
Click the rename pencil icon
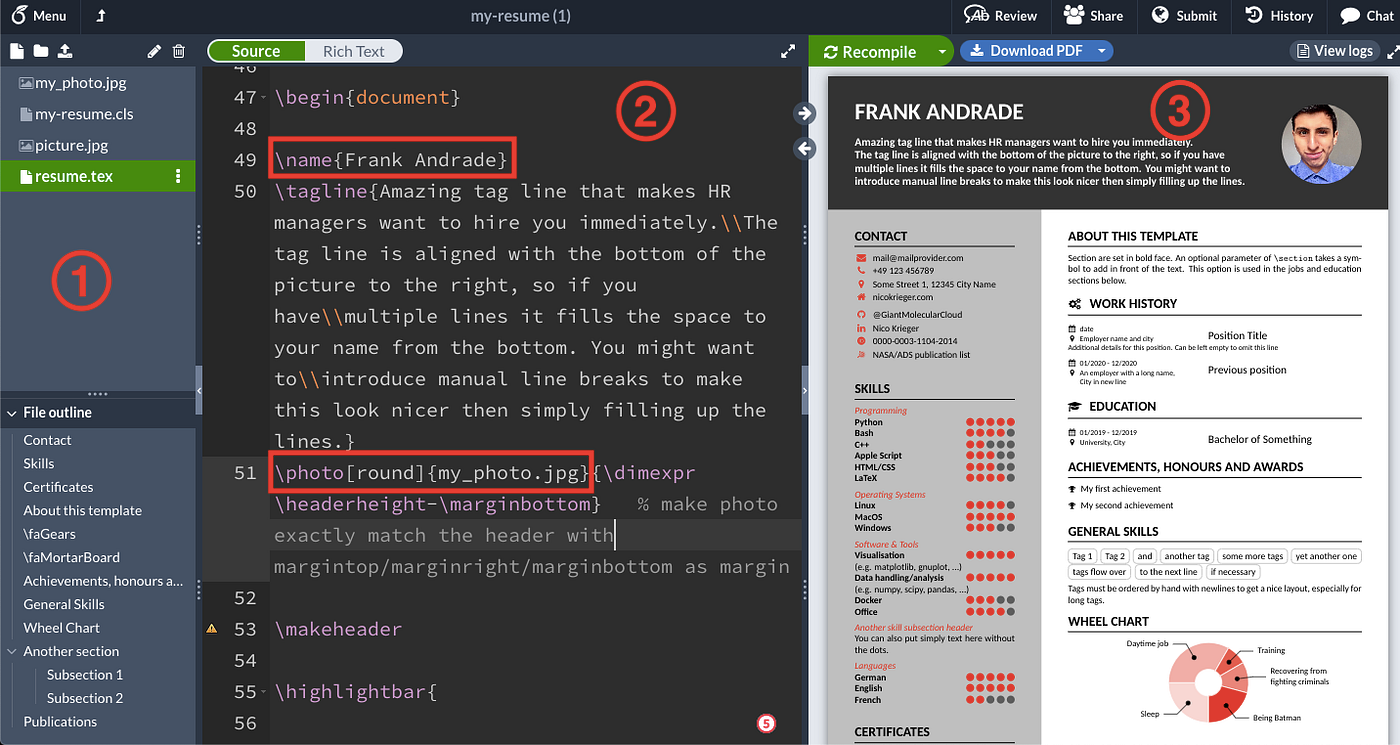(153, 51)
